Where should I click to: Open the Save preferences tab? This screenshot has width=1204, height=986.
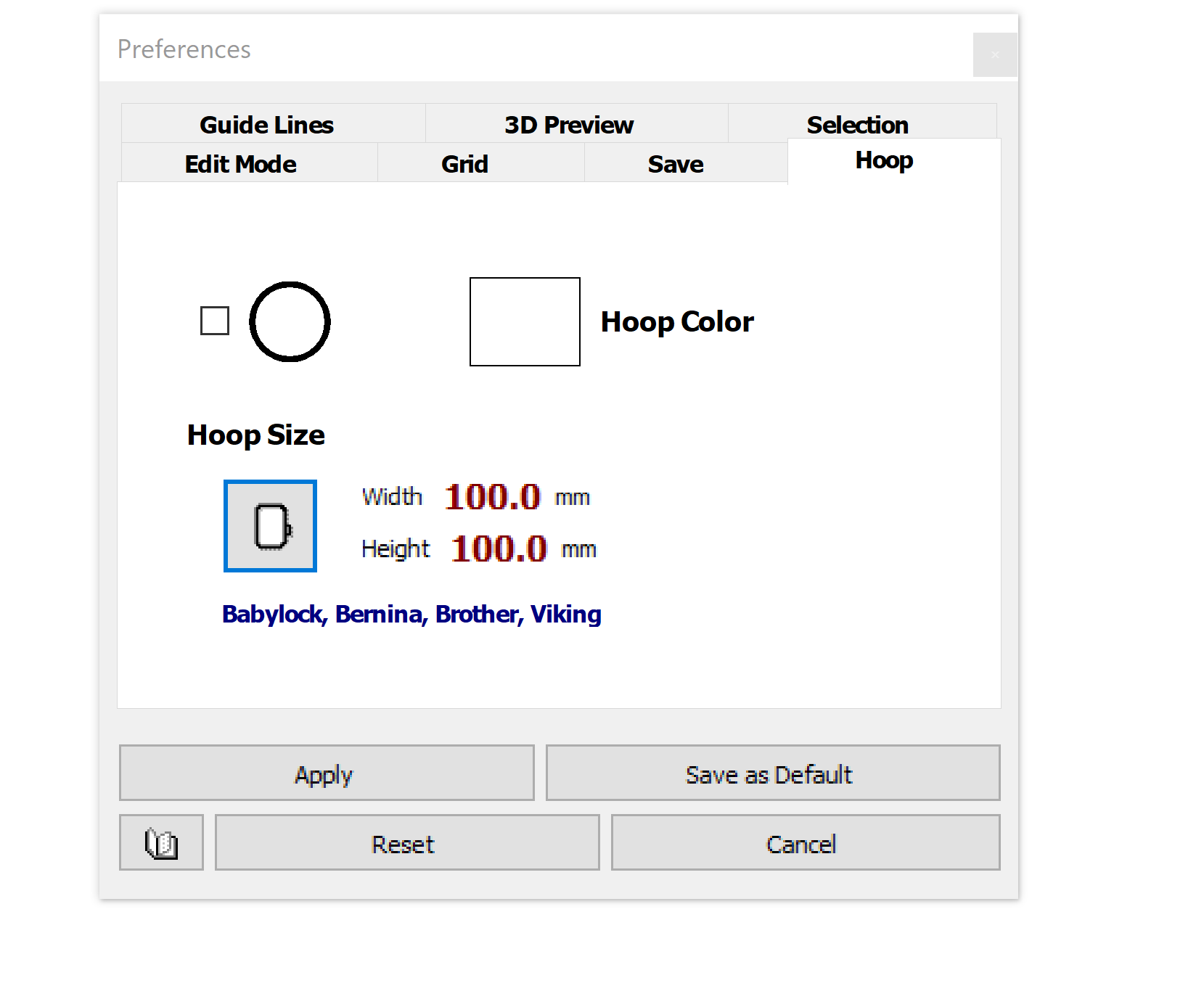pos(675,164)
